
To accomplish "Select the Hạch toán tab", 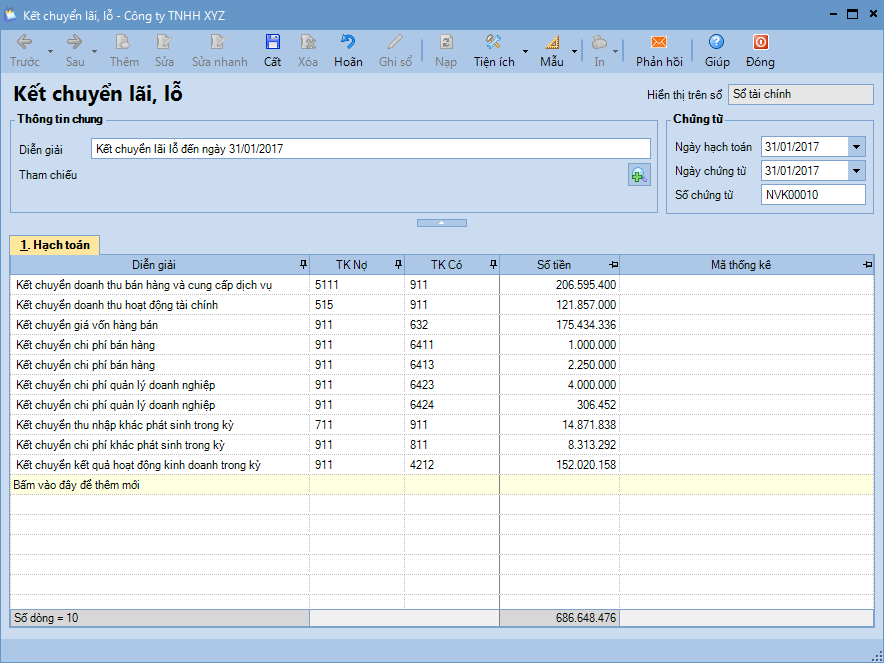I will tap(55, 244).
